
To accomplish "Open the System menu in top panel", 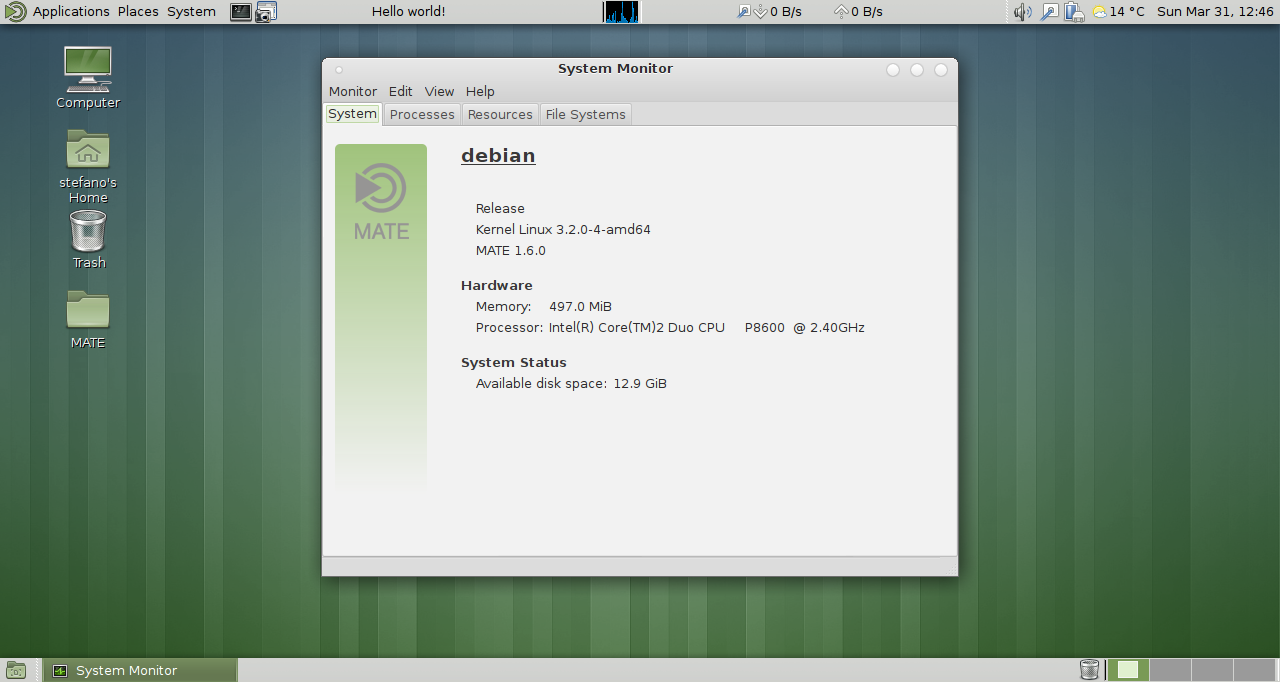I will (x=191, y=12).
